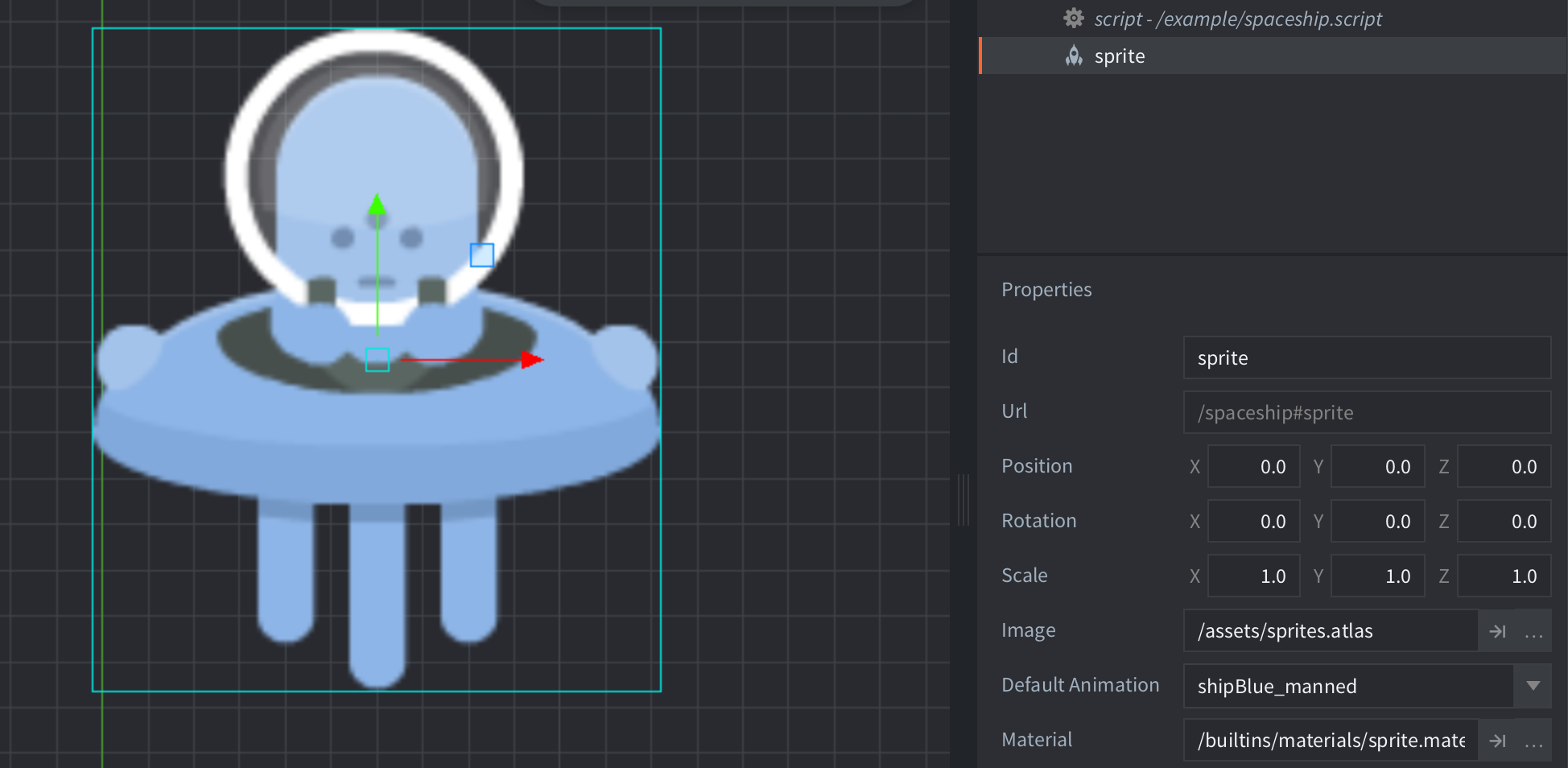
Task: Click the Id input field containing sprite
Action: click(1367, 357)
